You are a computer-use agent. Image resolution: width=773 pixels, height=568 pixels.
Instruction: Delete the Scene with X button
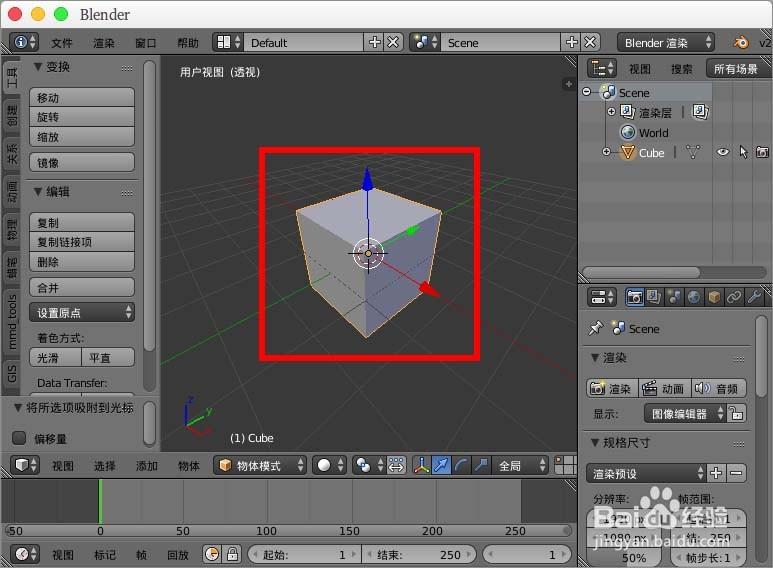pyautogui.click(x=590, y=42)
